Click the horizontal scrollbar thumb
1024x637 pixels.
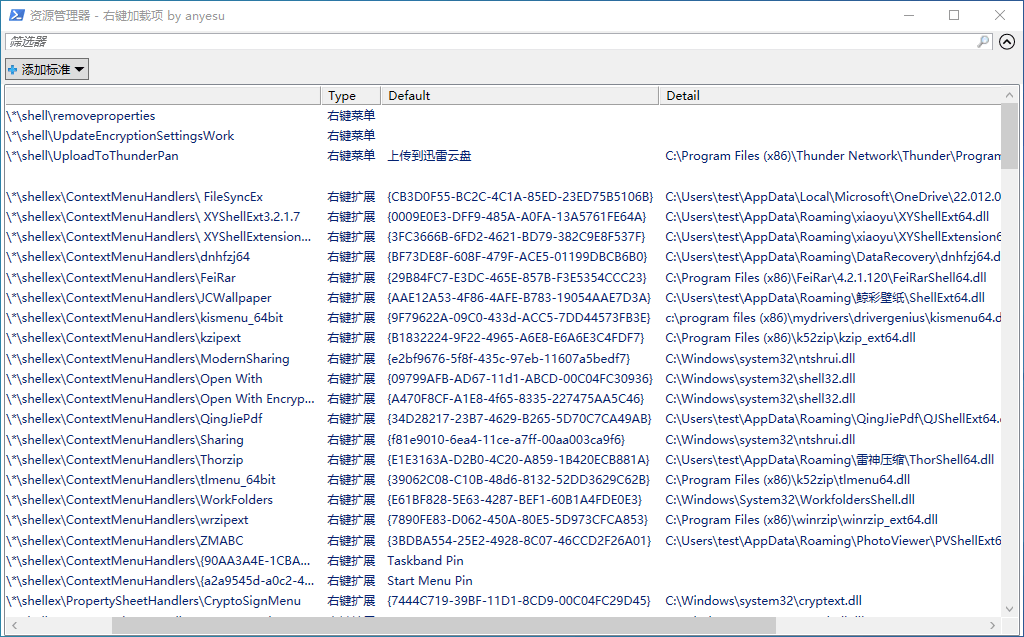(443, 625)
